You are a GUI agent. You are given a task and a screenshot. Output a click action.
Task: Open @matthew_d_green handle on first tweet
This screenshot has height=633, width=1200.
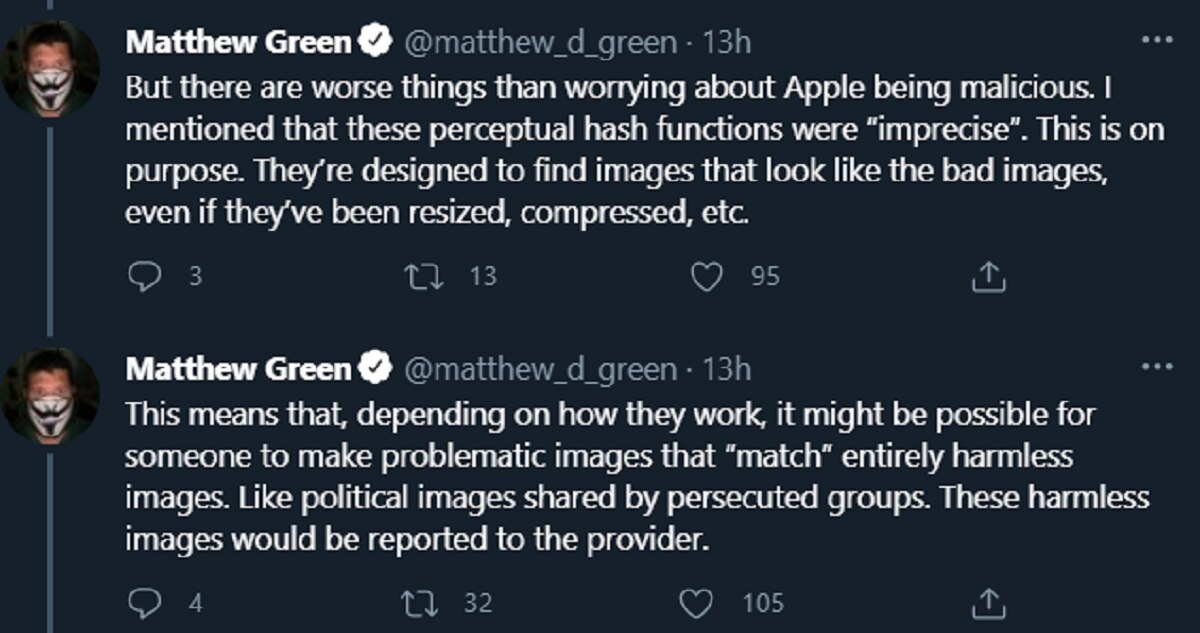(538, 43)
